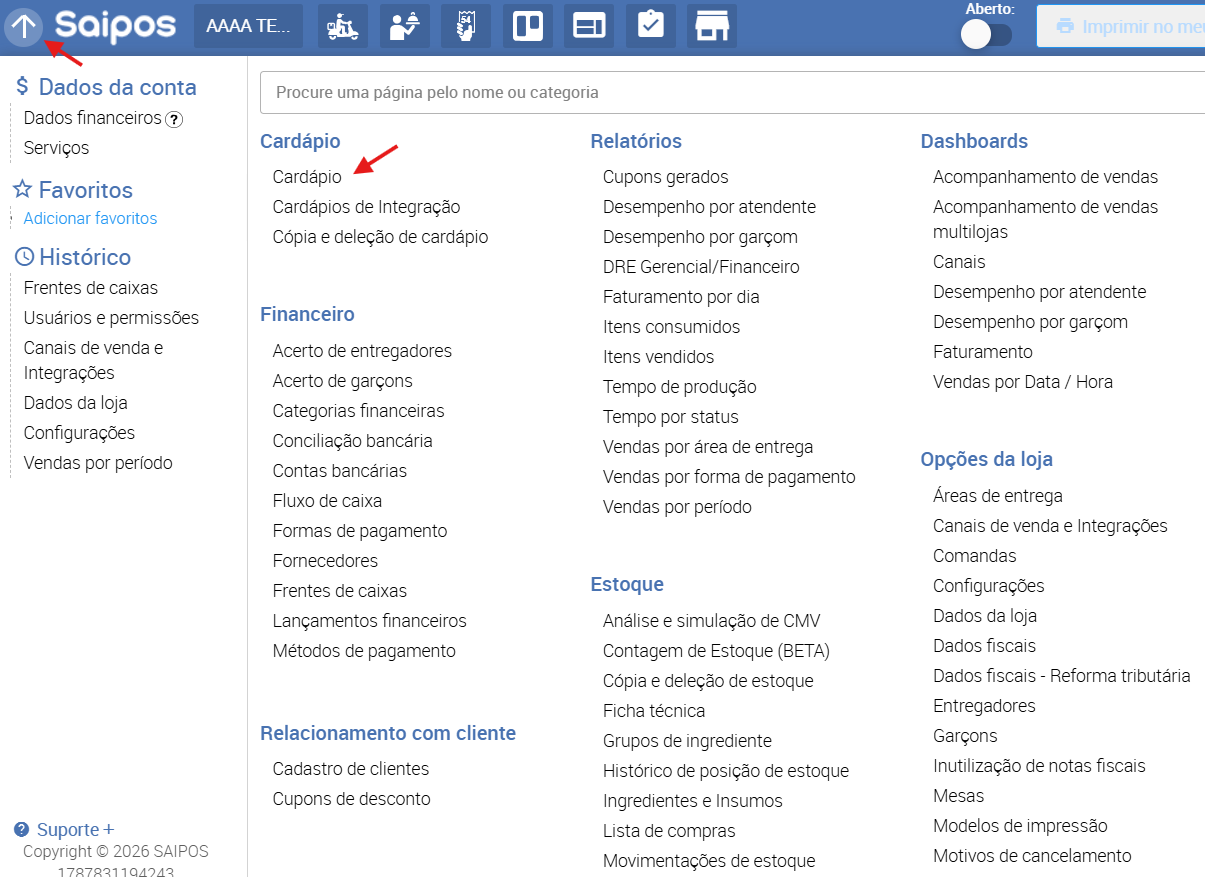Open the delivery motorcycle icon
Viewport: 1205px width, 877px height.
[343, 26]
